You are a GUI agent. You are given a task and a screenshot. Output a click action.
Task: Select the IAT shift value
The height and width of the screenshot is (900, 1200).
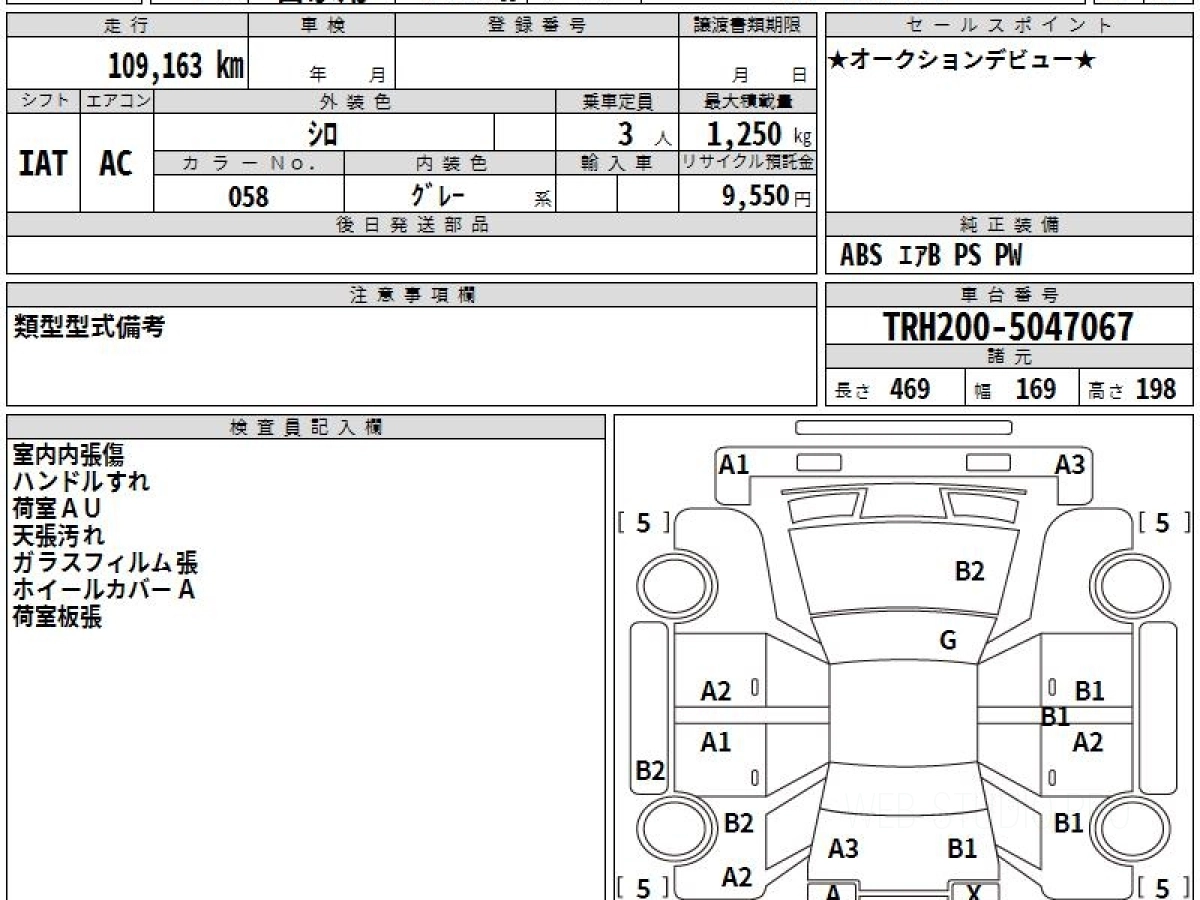[x=43, y=162]
